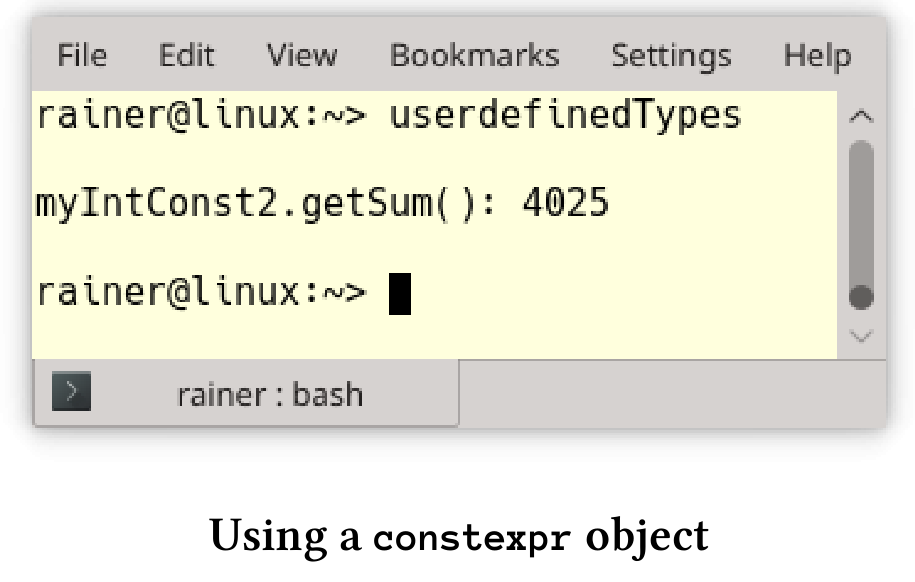This screenshot has height=582, width=915.
Task: Click the scrollbar down arrow
Action: (861, 336)
